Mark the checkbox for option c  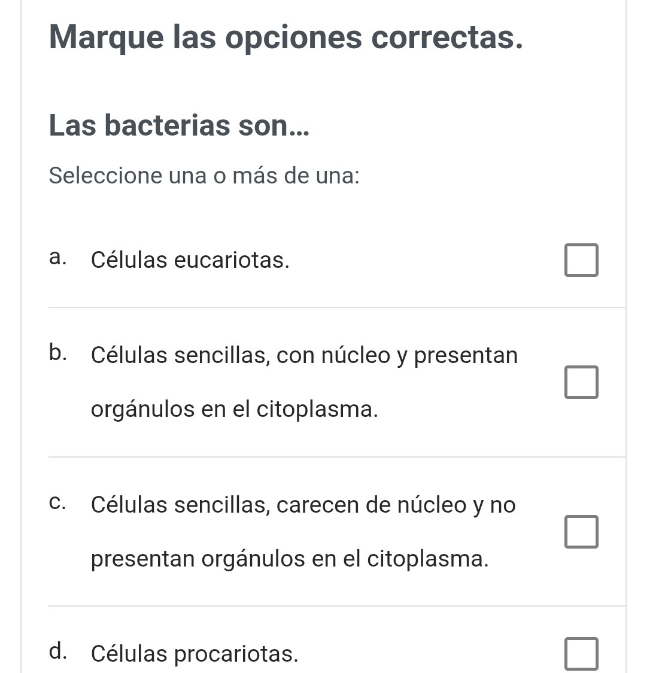pos(581,532)
